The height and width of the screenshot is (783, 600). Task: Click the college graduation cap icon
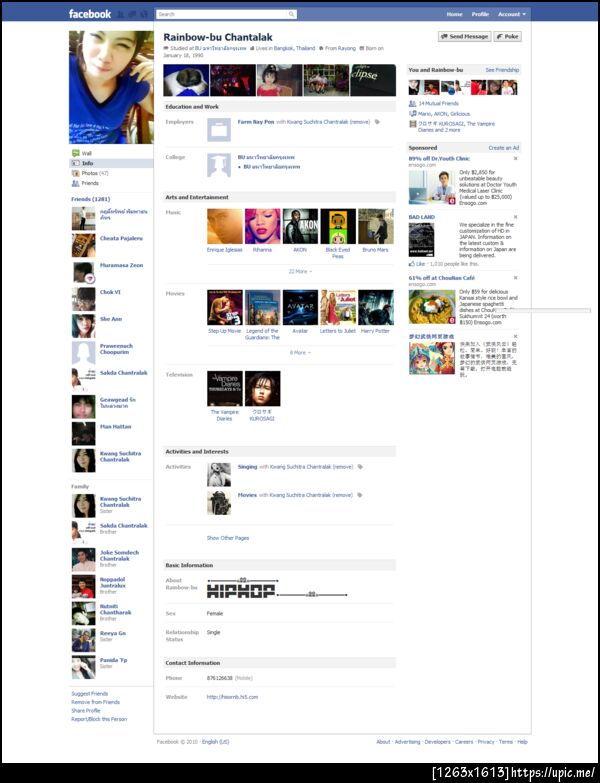(x=219, y=165)
